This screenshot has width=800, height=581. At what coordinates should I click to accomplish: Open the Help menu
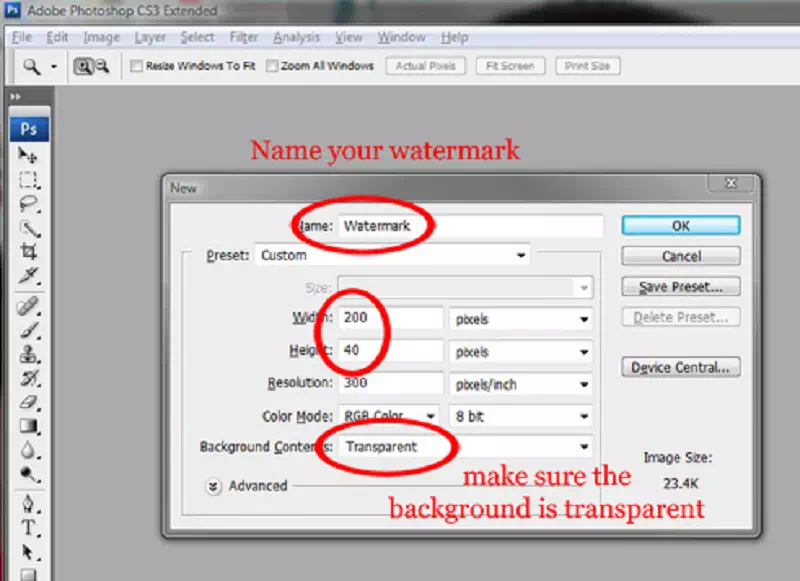454,37
